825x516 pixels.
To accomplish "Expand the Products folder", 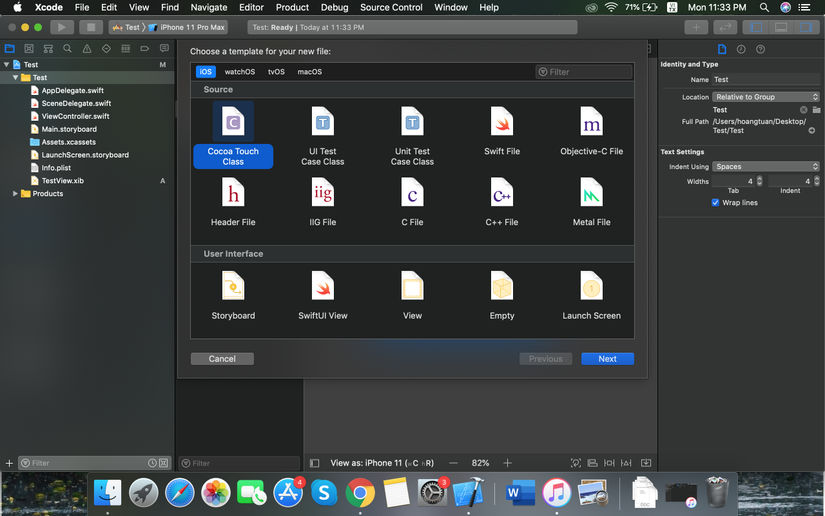I will (x=15, y=194).
